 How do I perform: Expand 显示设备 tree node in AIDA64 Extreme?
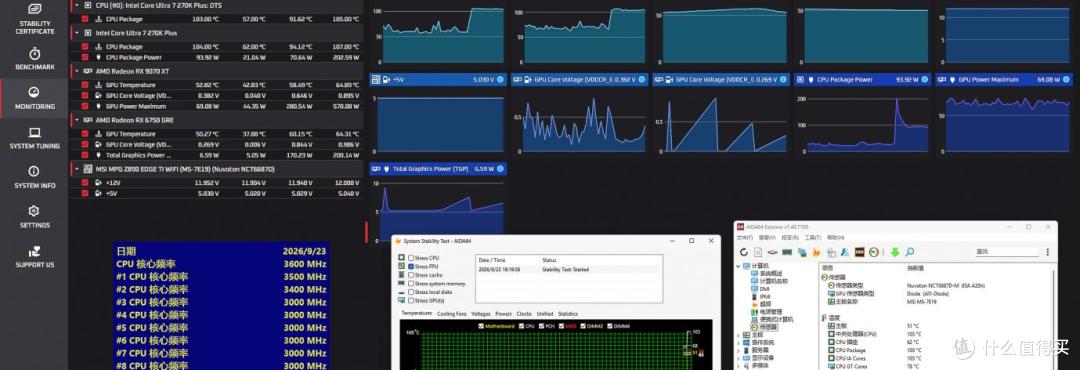(x=738, y=358)
